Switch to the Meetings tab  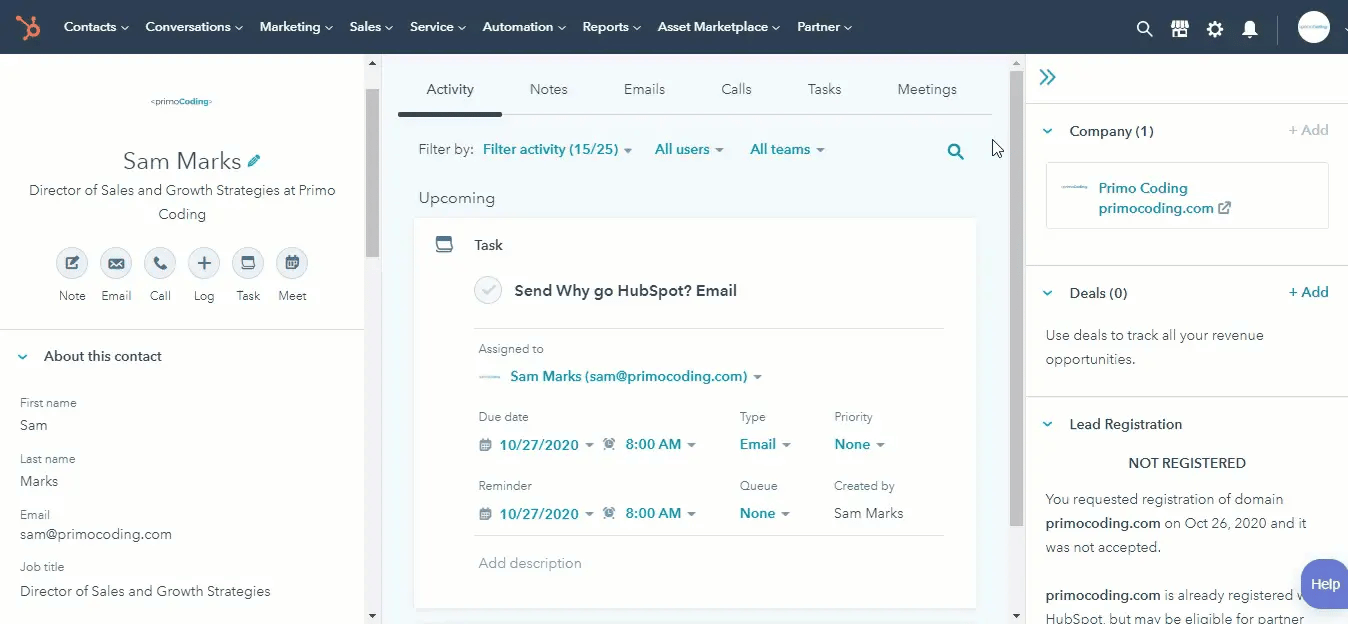coord(927,89)
